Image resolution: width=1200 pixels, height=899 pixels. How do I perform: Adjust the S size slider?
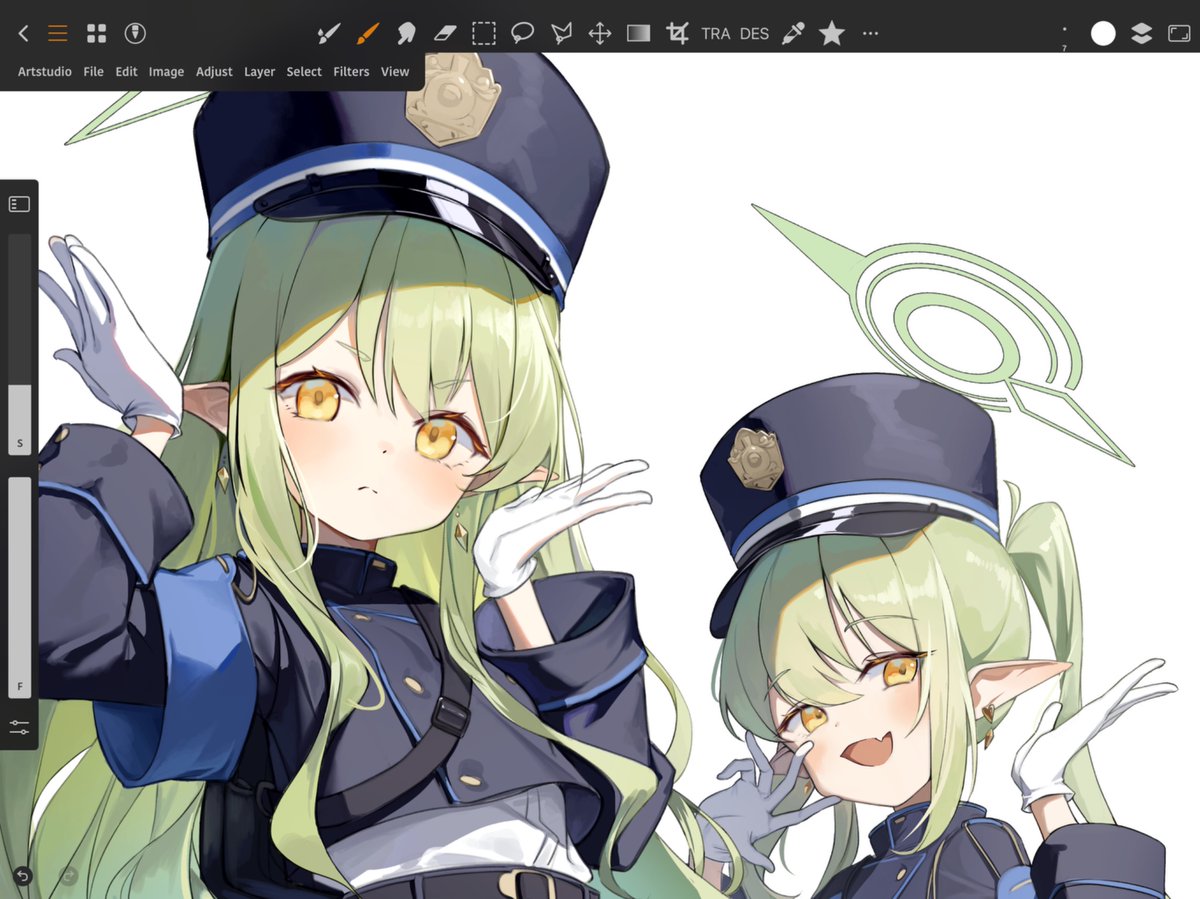(20, 345)
